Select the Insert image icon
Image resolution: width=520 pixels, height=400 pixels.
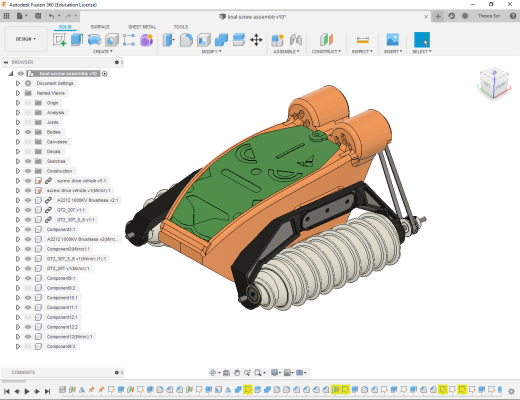(x=393, y=40)
